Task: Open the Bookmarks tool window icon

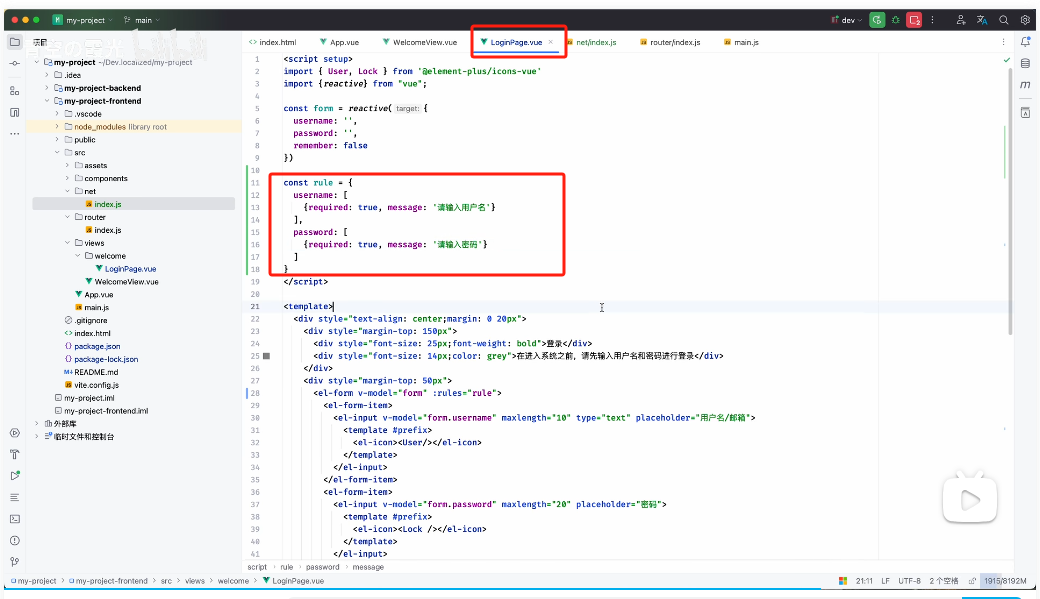Action: pyautogui.click(x=15, y=112)
